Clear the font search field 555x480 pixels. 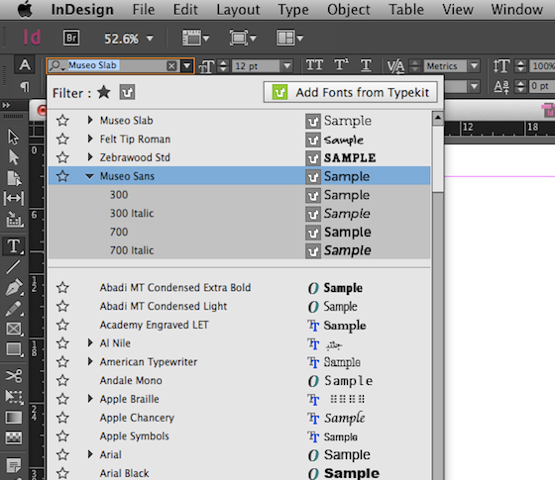(x=172, y=66)
